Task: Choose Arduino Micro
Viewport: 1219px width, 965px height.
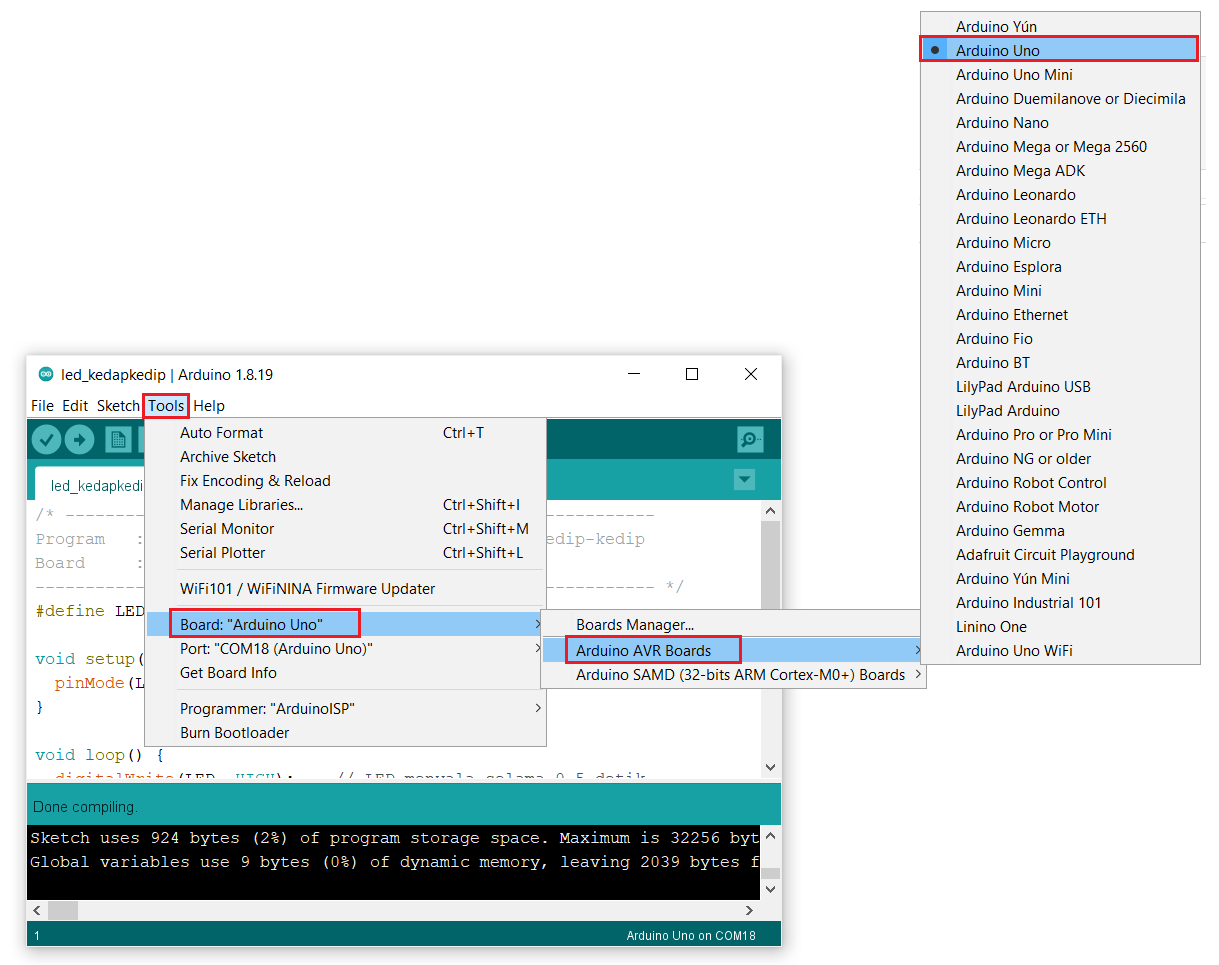Action: (1060, 243)
